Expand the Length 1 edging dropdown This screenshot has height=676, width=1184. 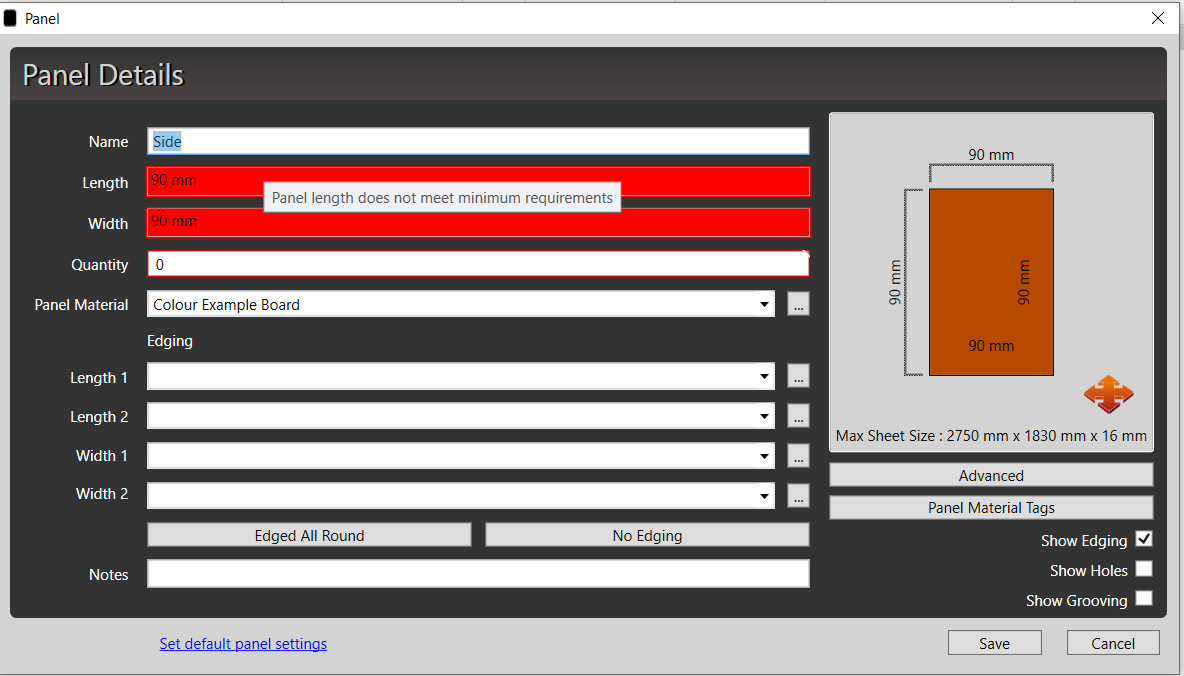click(x=764, y=376)
